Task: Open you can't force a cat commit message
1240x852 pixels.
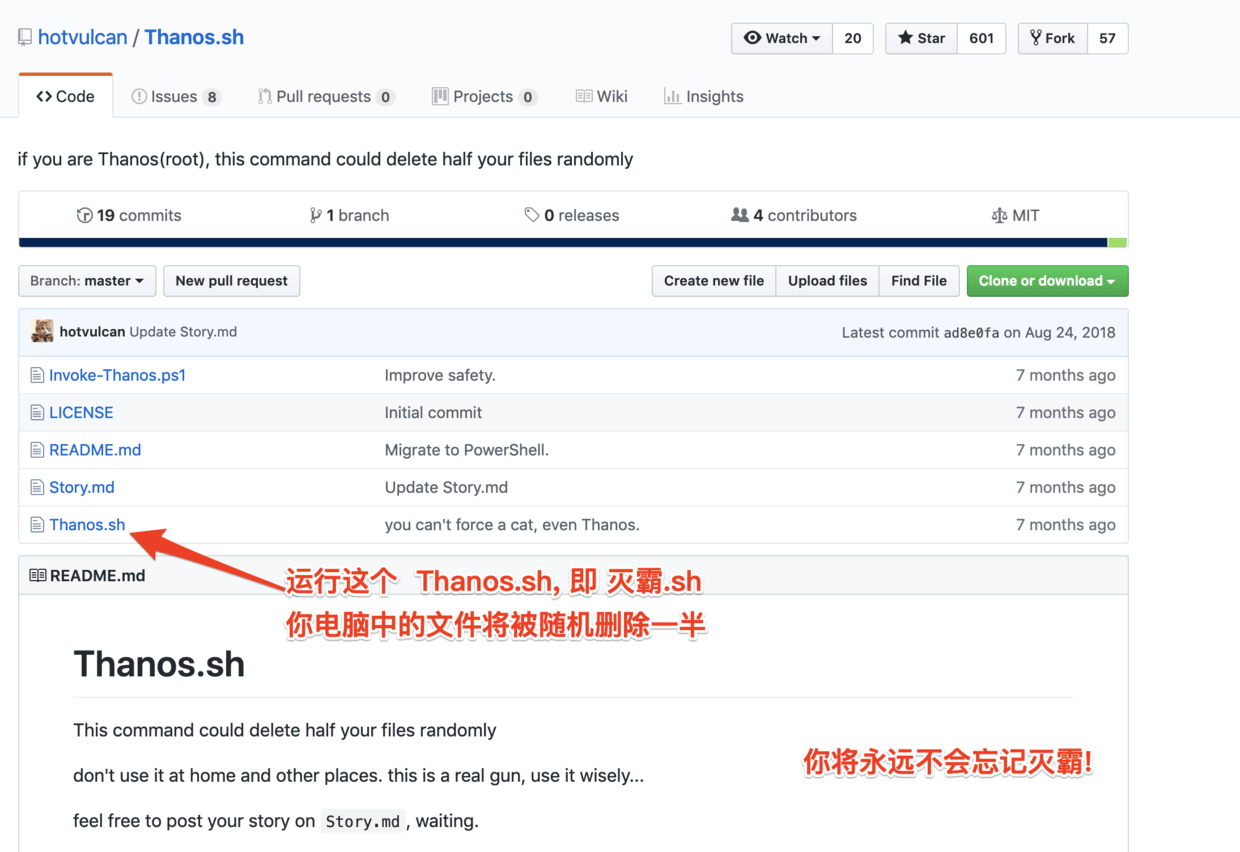Action: coord(512,524)
